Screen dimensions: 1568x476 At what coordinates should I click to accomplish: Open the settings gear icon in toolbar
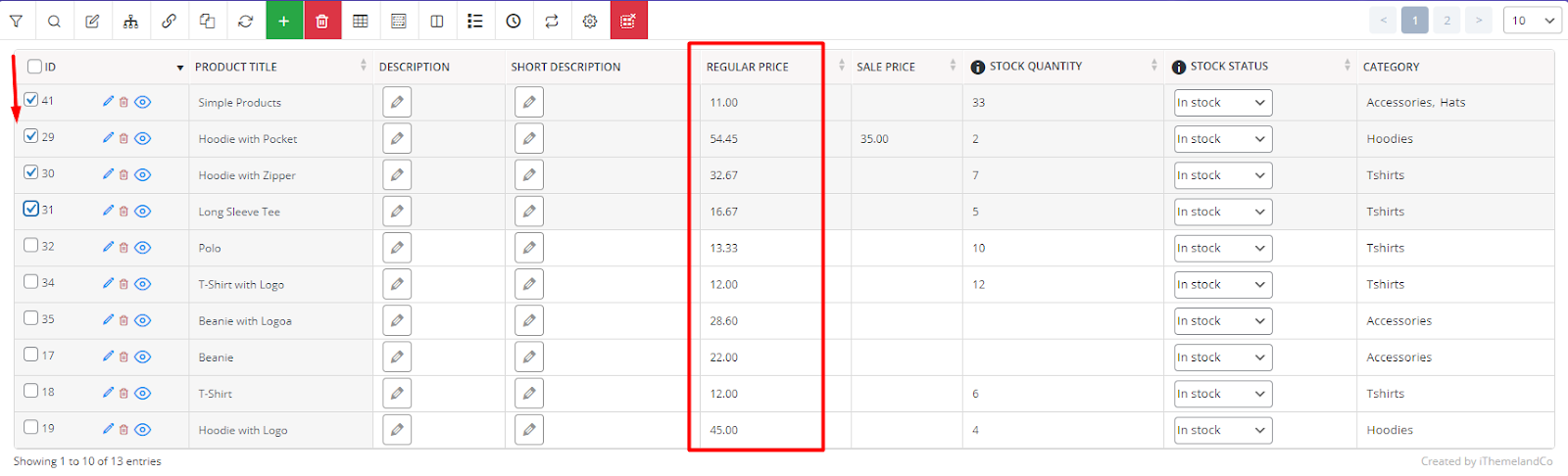[x=590, y=21]
